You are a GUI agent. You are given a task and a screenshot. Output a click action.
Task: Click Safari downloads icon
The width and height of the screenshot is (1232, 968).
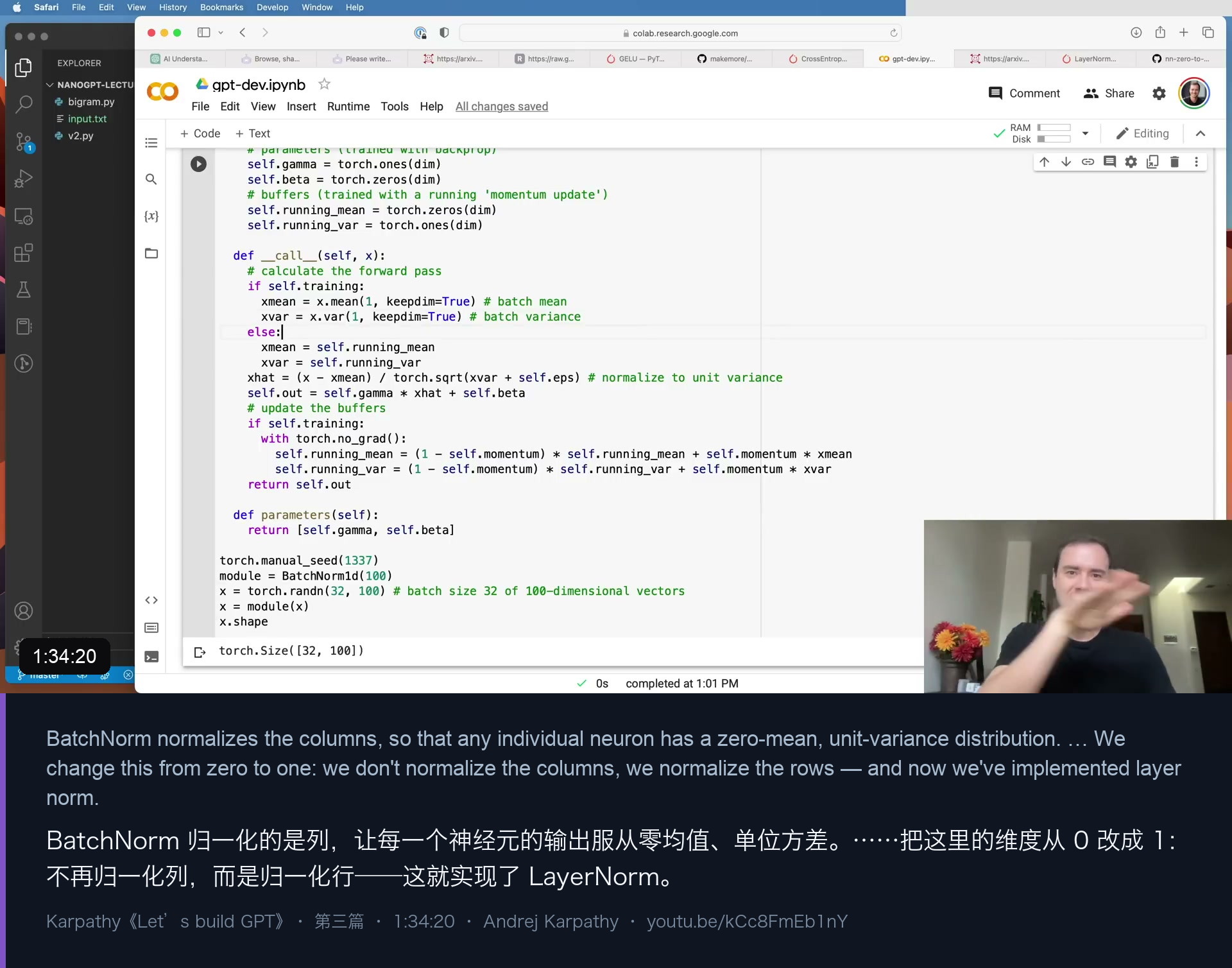(x=1136, y=33)
